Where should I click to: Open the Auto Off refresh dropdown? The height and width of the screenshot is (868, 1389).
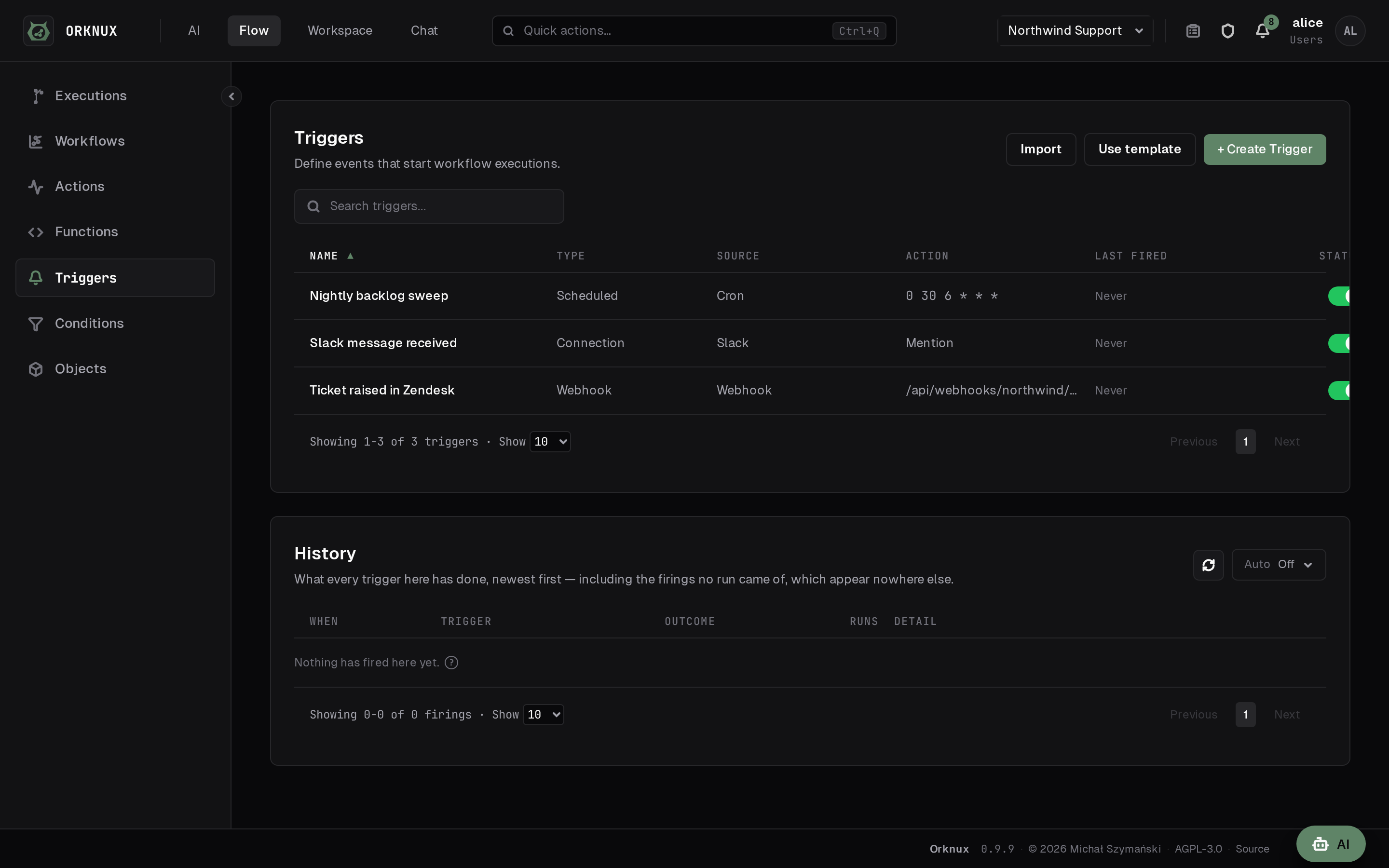(1279, 565)
